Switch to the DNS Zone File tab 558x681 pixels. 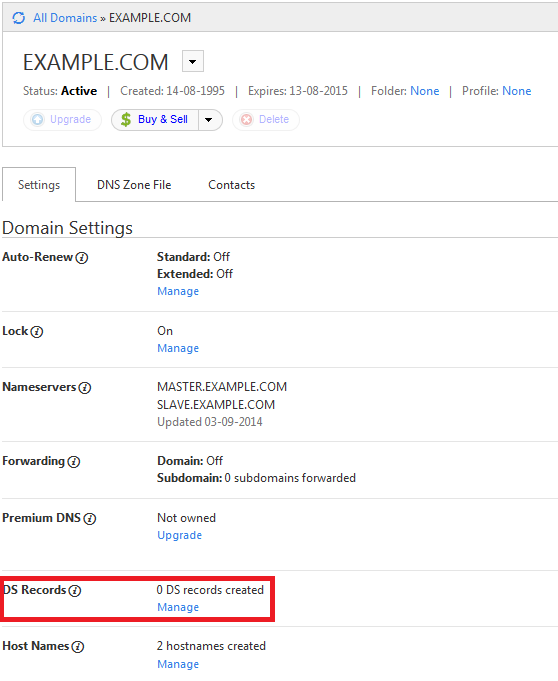134,185
